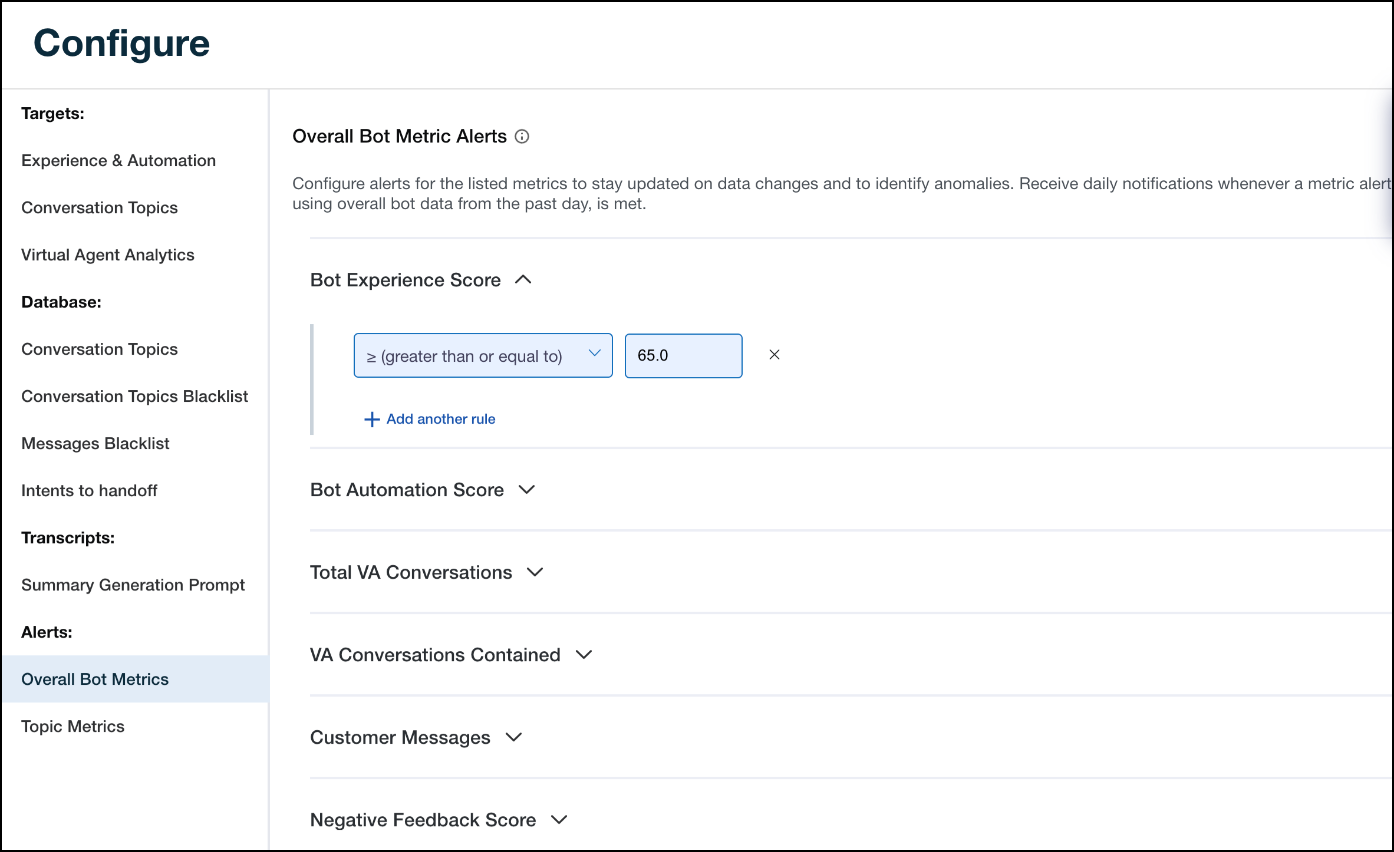Expand the Bot Automation Score section
1394x852 pixels.
point(526,490)
